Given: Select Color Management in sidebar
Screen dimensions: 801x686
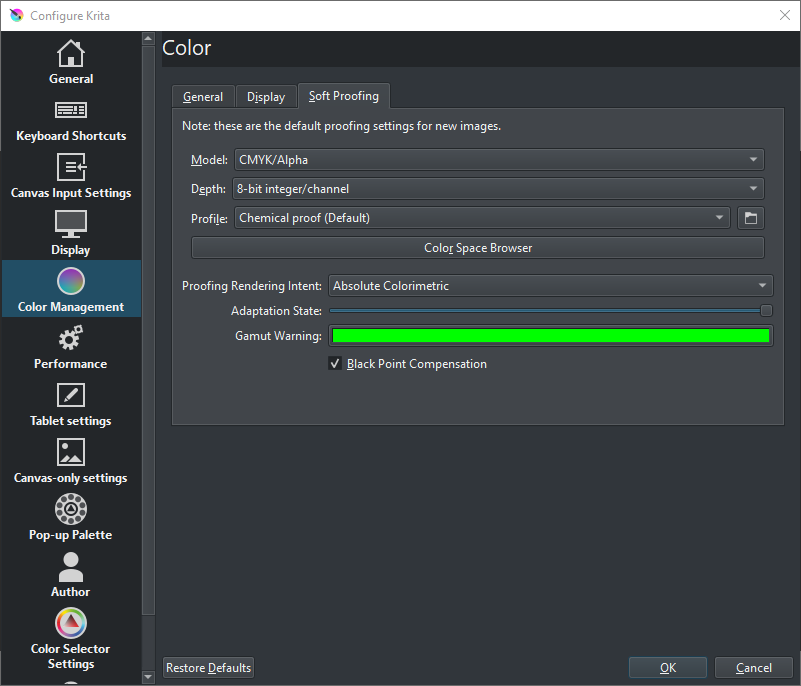Looking at the screenshot, I should click(71, 289).
